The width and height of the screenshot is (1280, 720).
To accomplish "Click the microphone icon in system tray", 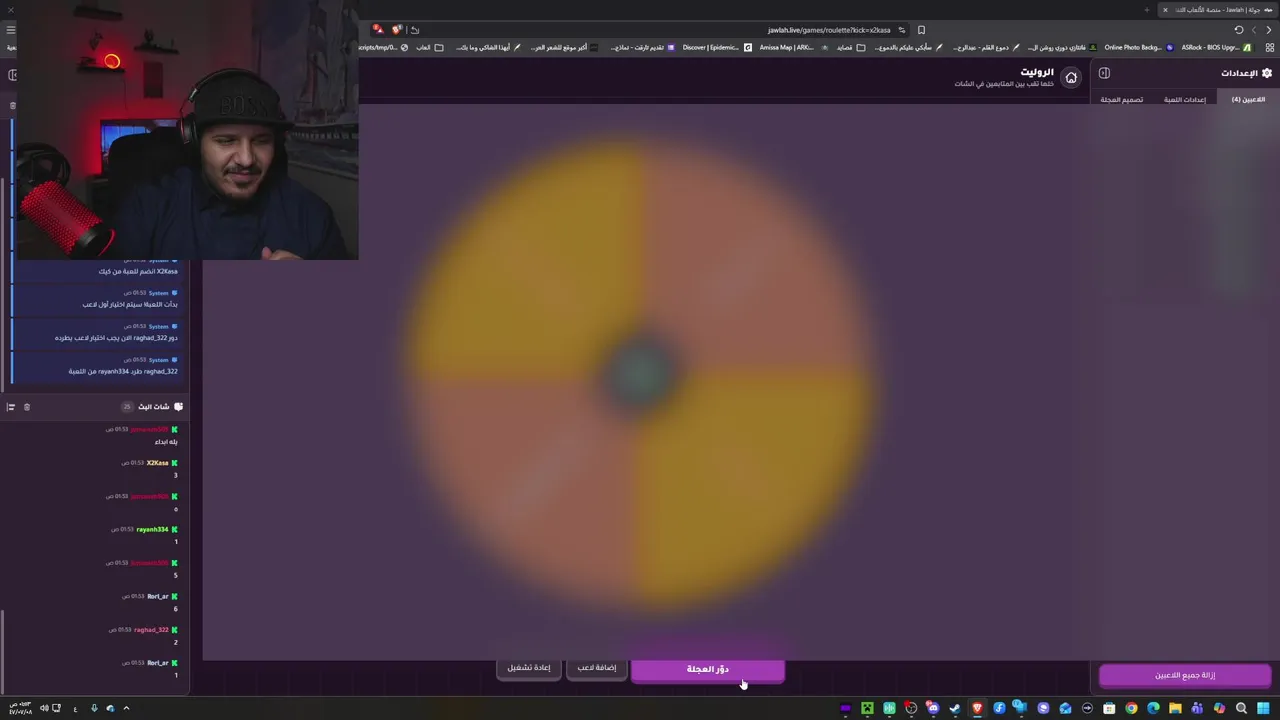I will [94, 708].
